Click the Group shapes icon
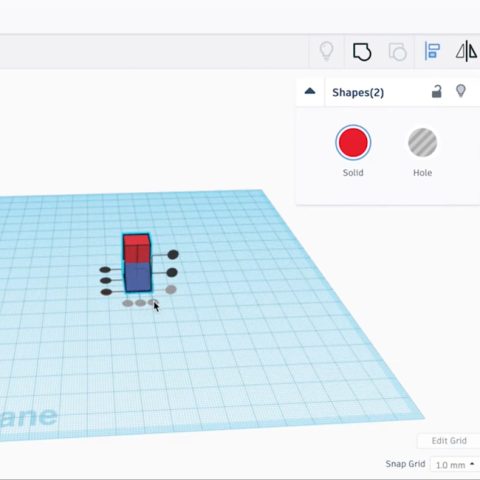 click(x=362, y=52)
